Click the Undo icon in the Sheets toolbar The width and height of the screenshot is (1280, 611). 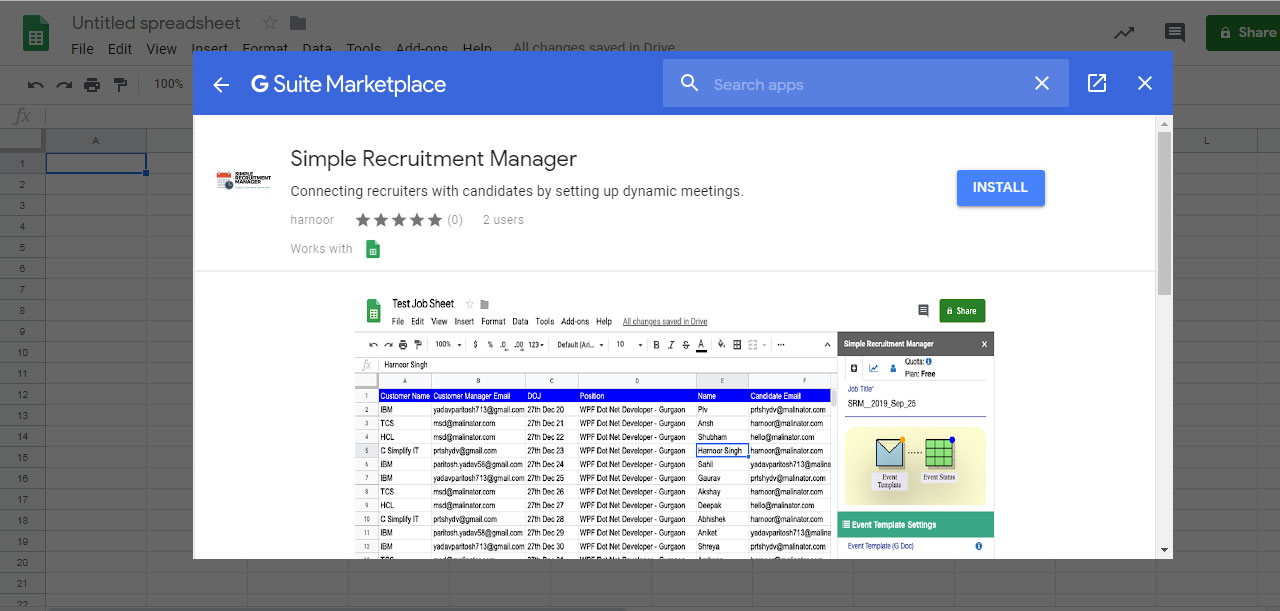(36, 85)
